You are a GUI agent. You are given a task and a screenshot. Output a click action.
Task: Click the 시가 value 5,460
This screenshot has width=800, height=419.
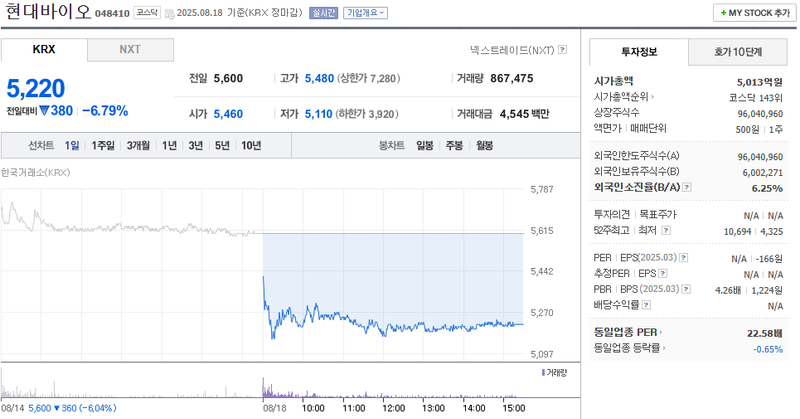(x=228, y=114)
